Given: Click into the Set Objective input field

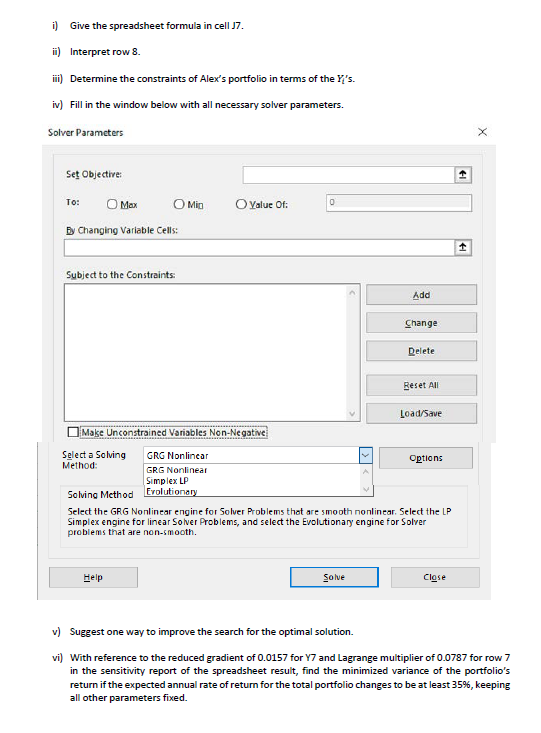Looking at the screenshot, I should click(x=348, y=175).
